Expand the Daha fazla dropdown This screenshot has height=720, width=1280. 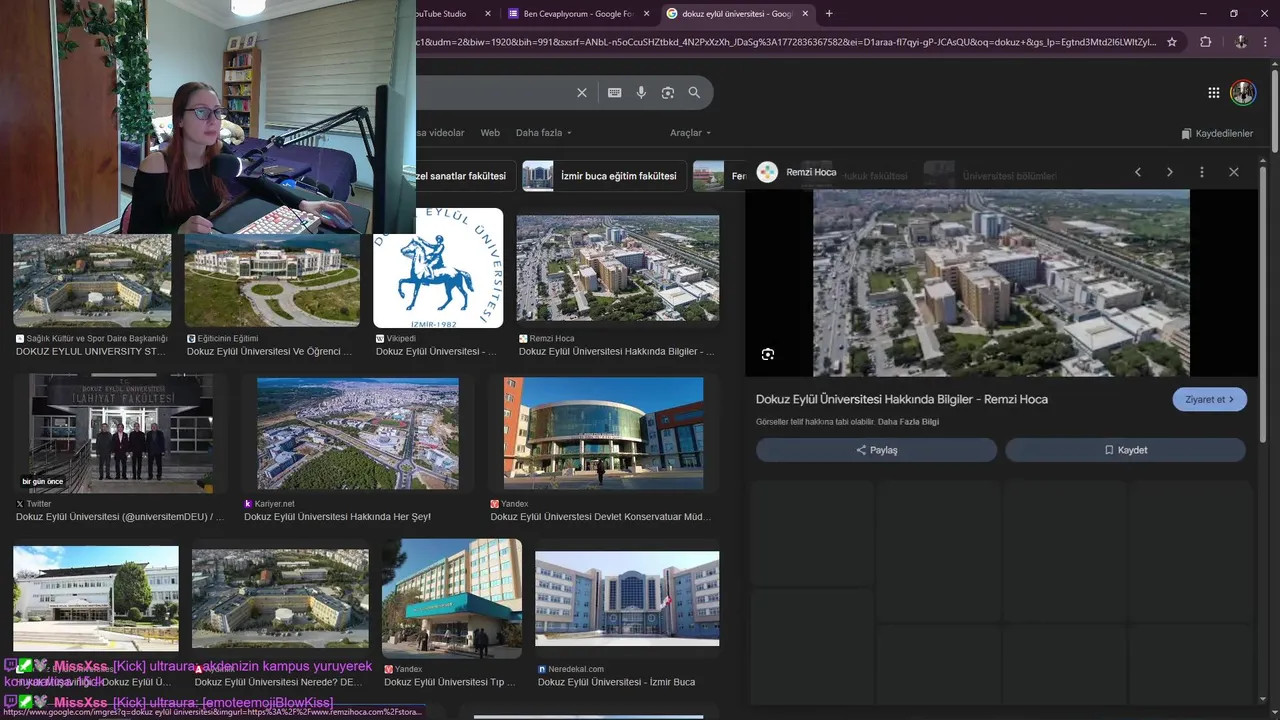pyautogui.click(x=544, y=133)
